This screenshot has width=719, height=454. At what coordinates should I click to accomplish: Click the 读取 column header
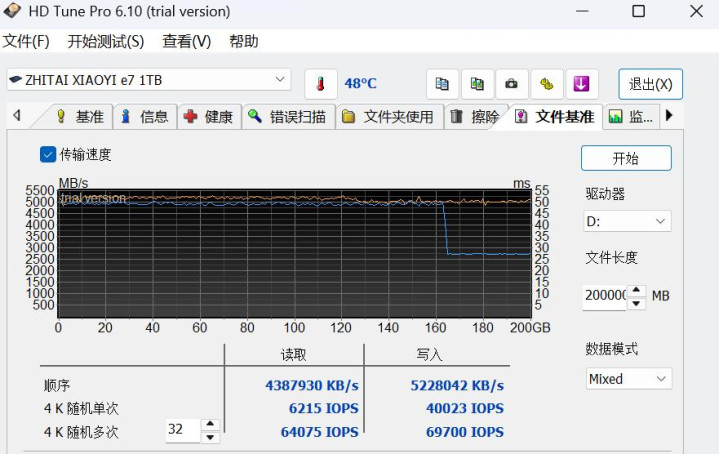[x=293, y=354]
